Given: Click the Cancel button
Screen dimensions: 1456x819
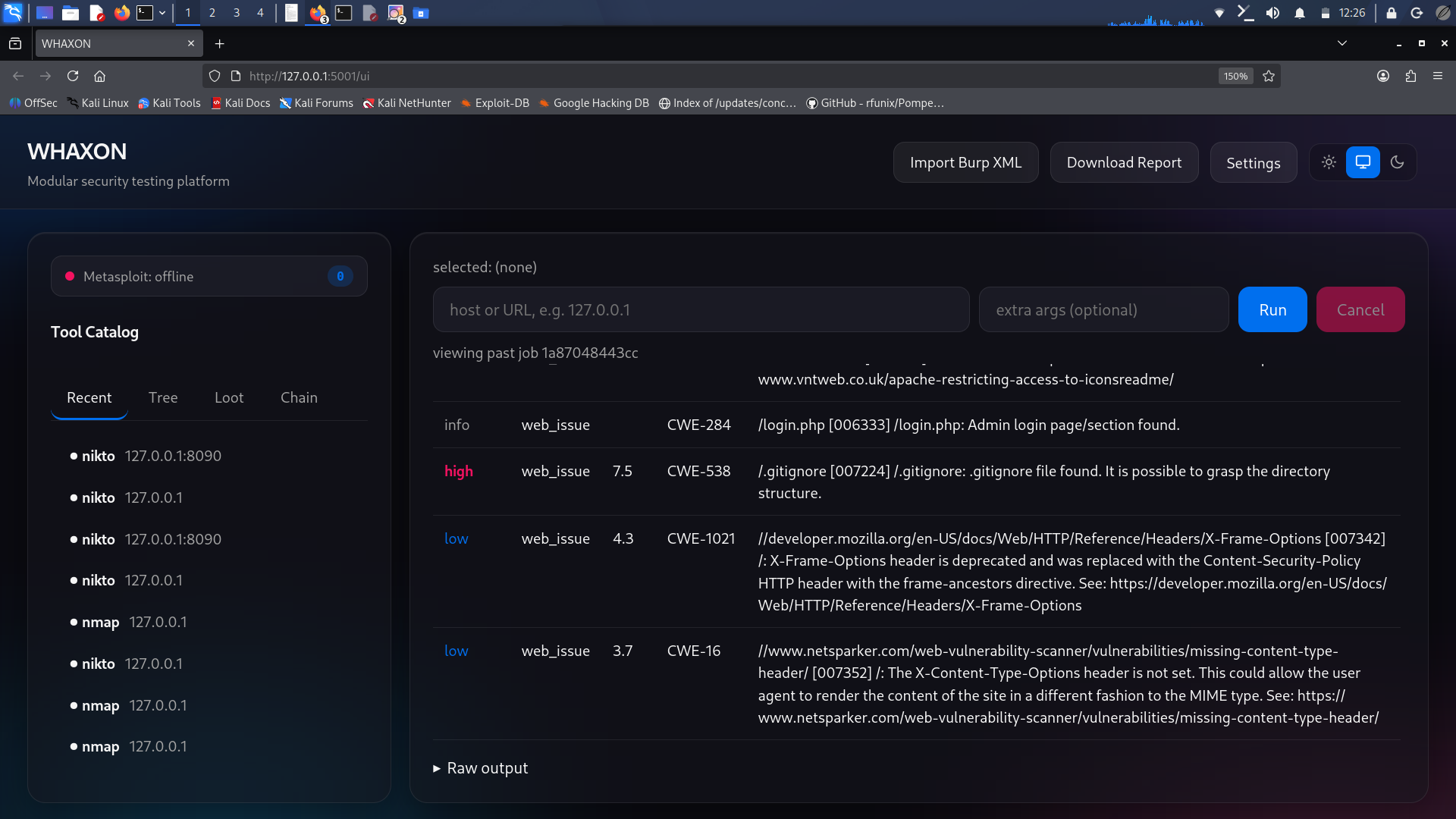Looking at the screenshot, I should (1360, 309).
